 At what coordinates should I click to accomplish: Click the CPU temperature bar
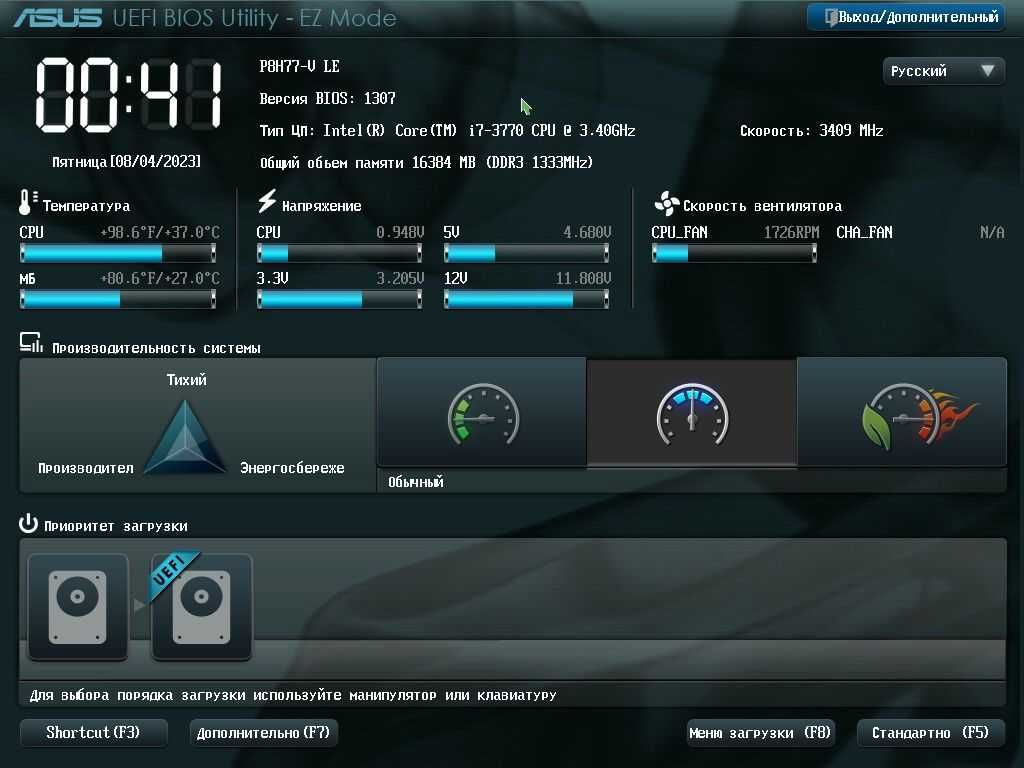(x=118, y=253)
